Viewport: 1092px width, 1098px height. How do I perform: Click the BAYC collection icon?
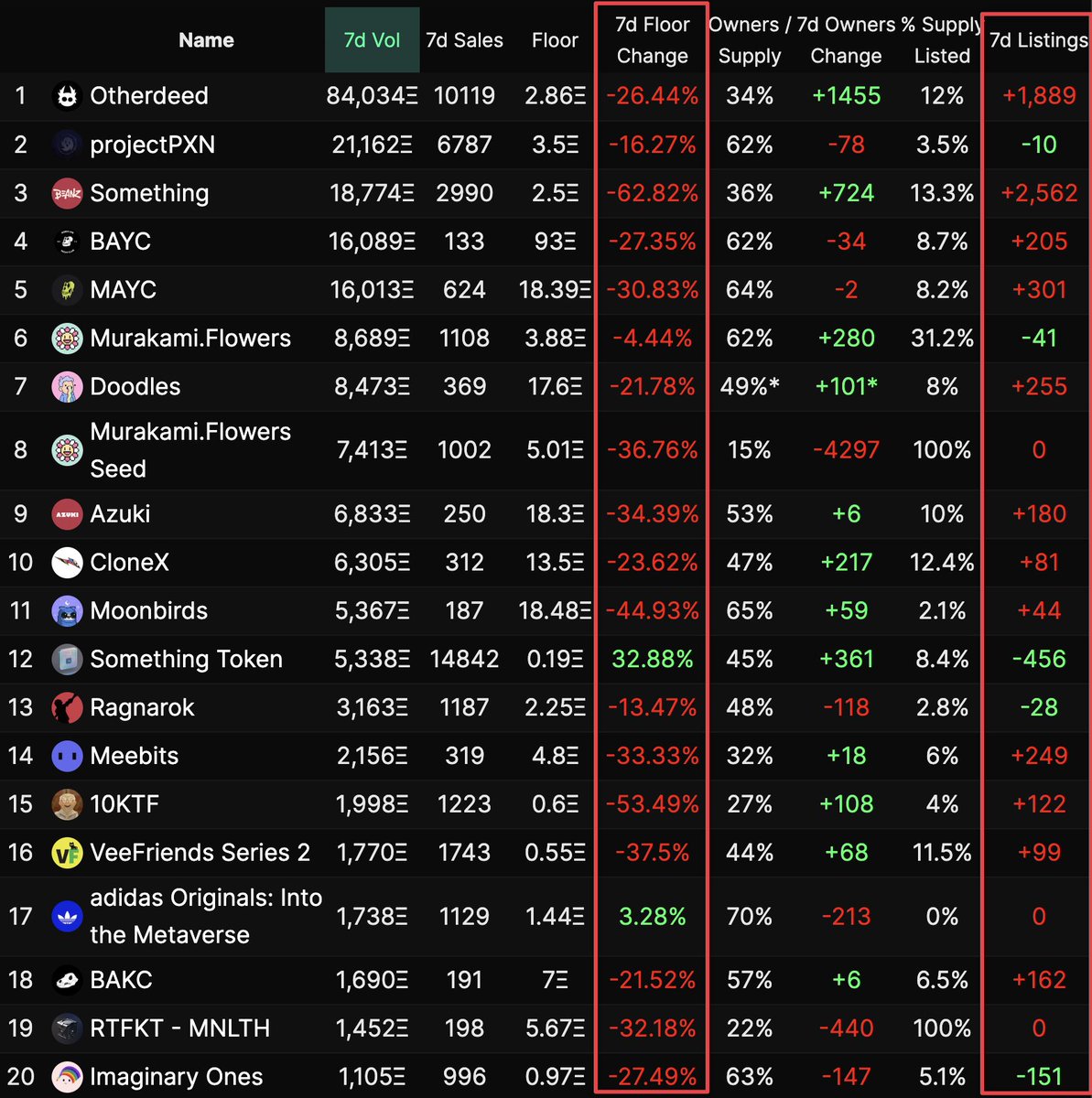pyautogui.click(x=67, y=242)
